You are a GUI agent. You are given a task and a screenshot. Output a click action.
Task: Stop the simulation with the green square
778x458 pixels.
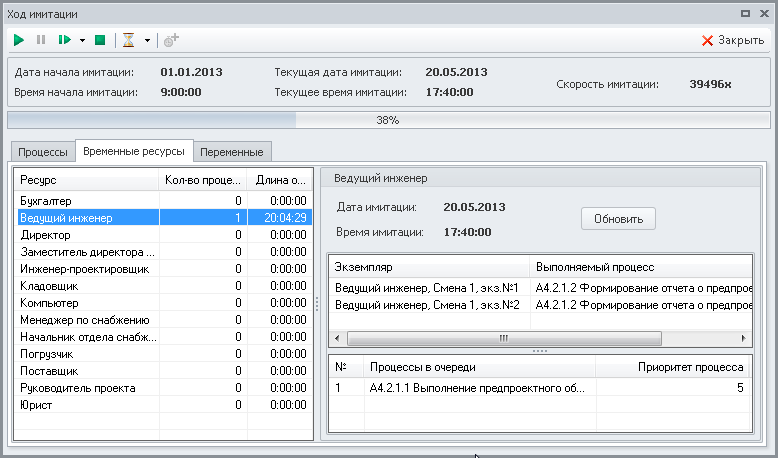(100, 40)
